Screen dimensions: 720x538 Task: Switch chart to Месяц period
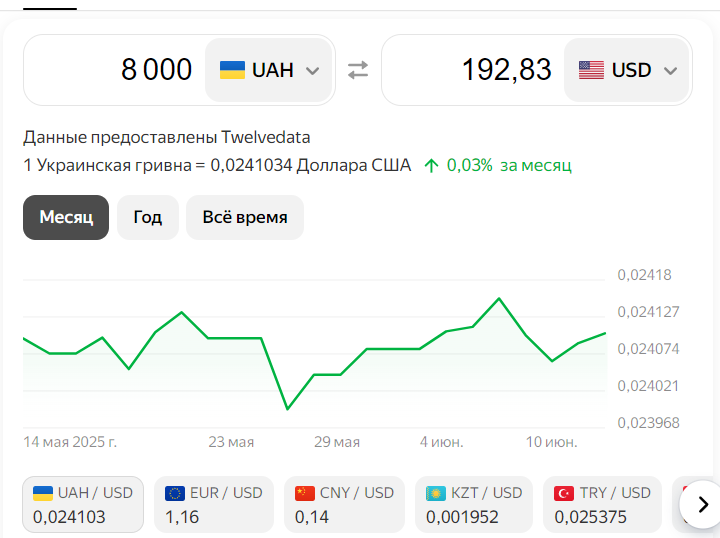[66, 217]
